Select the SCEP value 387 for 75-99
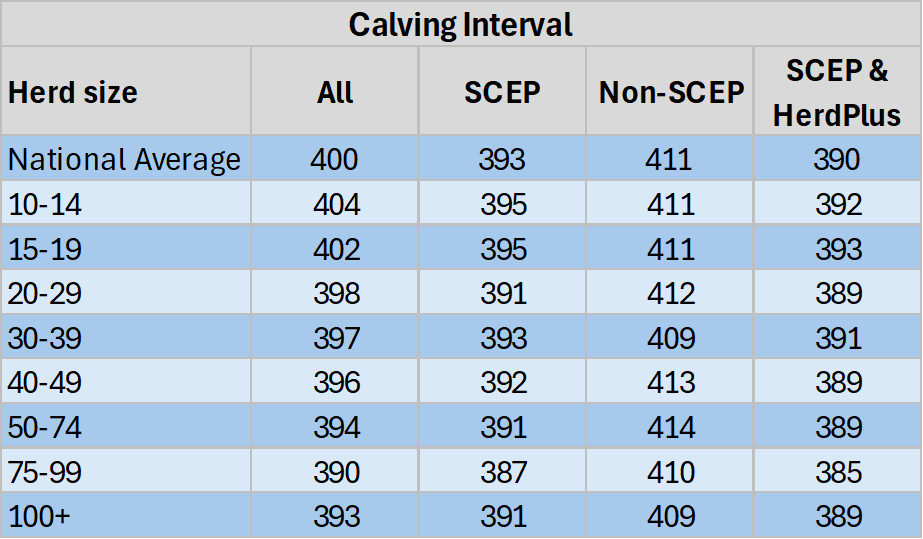The image size is (923, 539). pyautogui.click(x=502, y=471)
